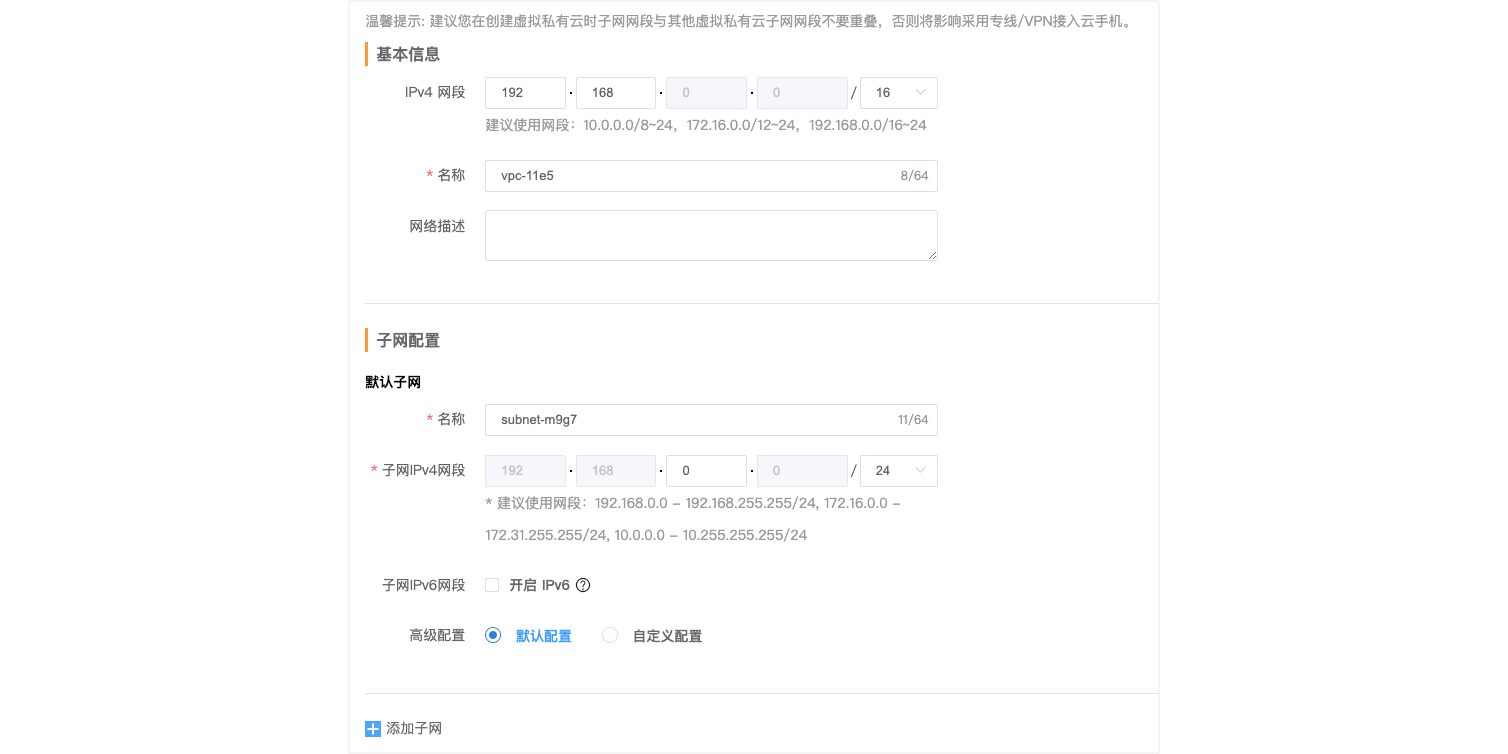Click the 网络描述 description text area
Viewport: 1508px width, 754px height.
click(x=710, y=235)
